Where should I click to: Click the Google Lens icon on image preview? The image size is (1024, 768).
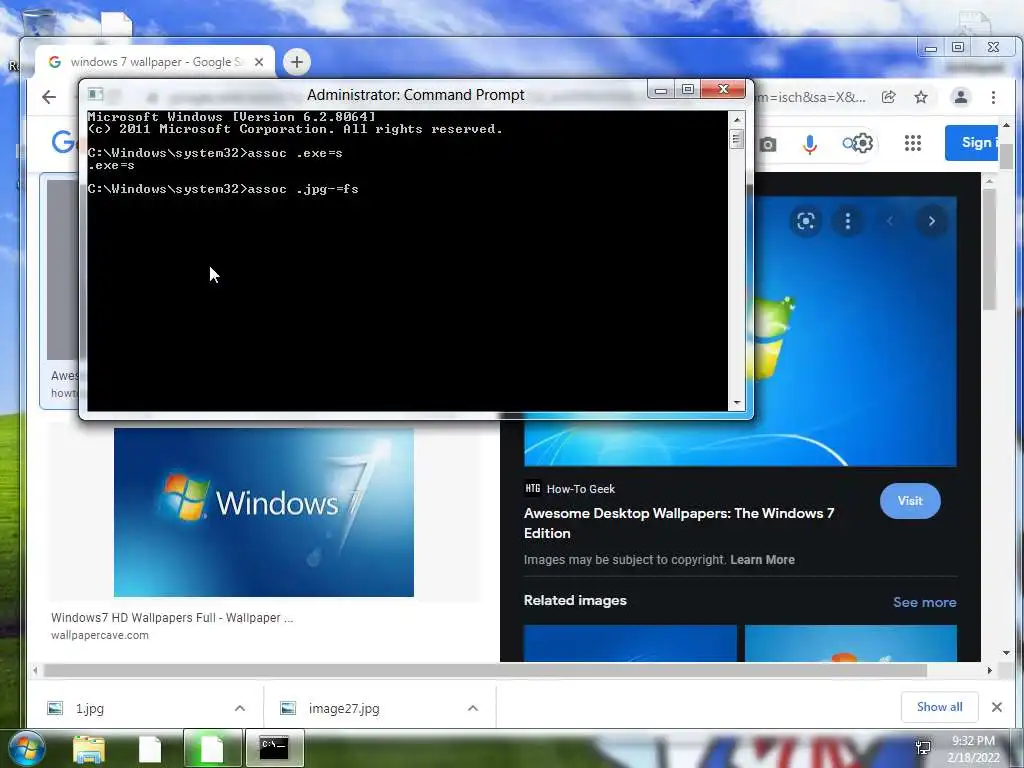(806, 221)
